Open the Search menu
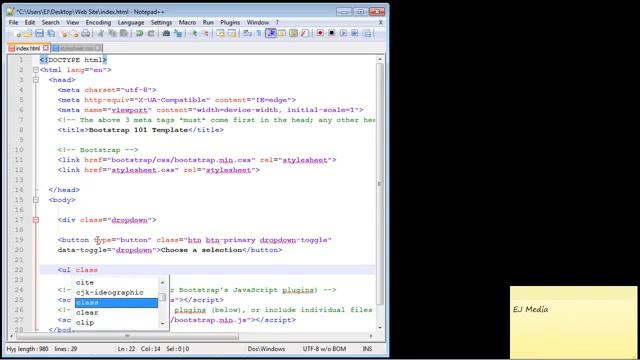640x360 pixels. [x=51, y=22]
